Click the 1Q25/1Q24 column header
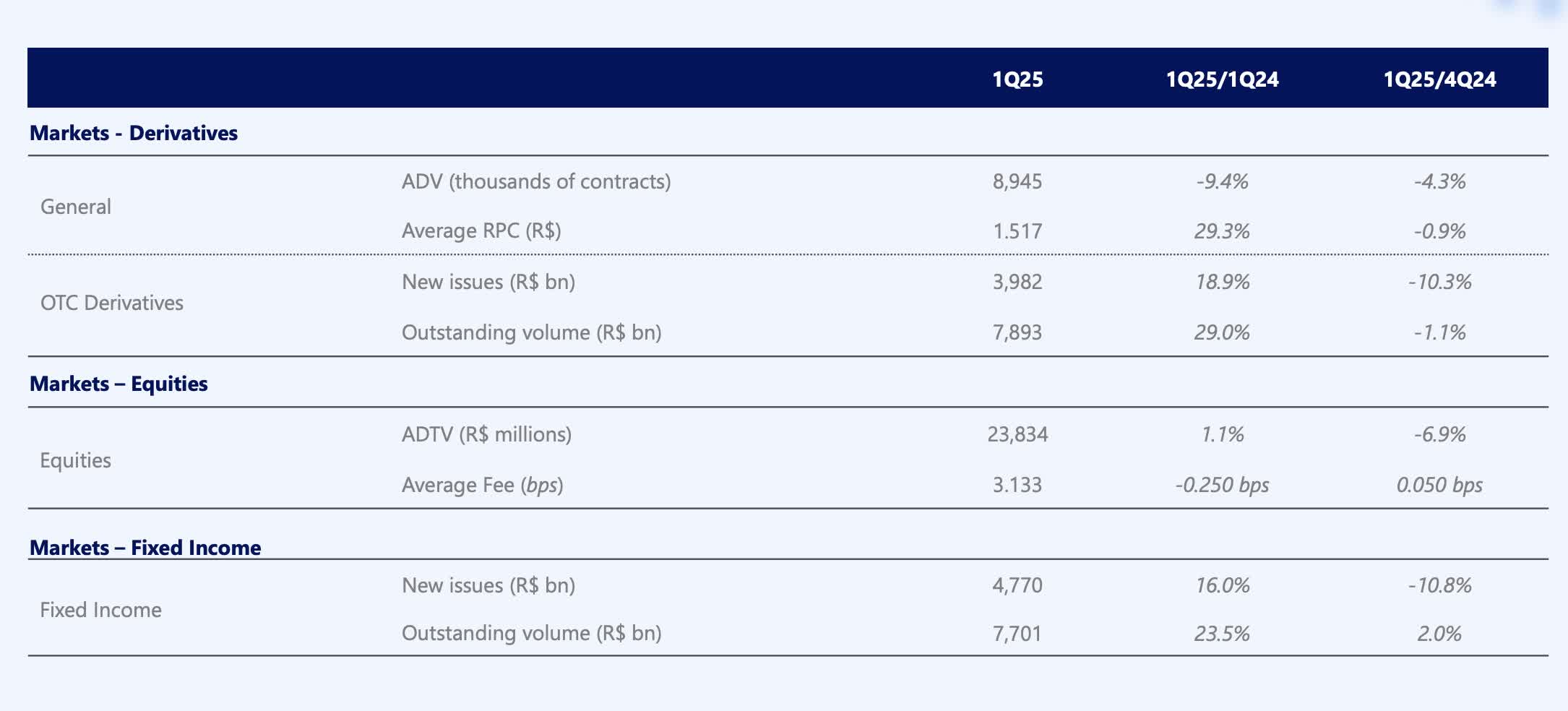 point(1222,79)
